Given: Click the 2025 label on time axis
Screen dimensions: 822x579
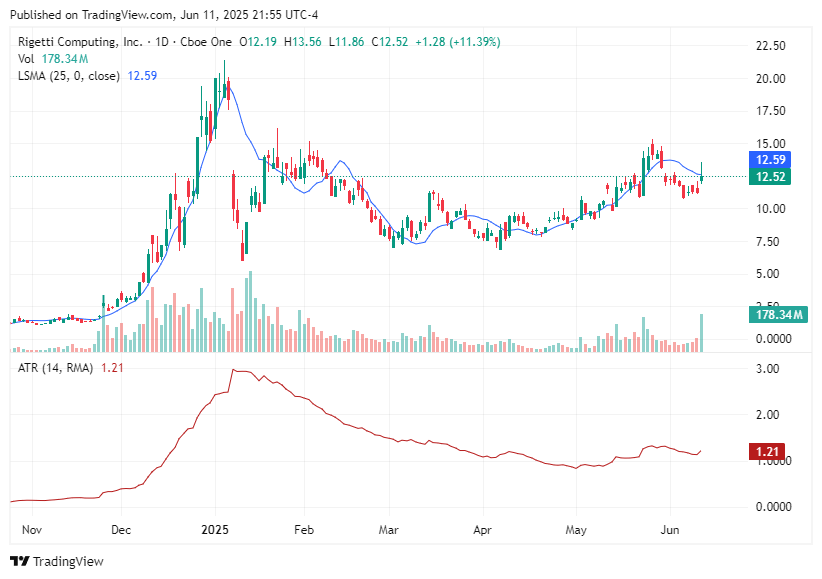Looking at the screenshot, I should click(215, 530).
